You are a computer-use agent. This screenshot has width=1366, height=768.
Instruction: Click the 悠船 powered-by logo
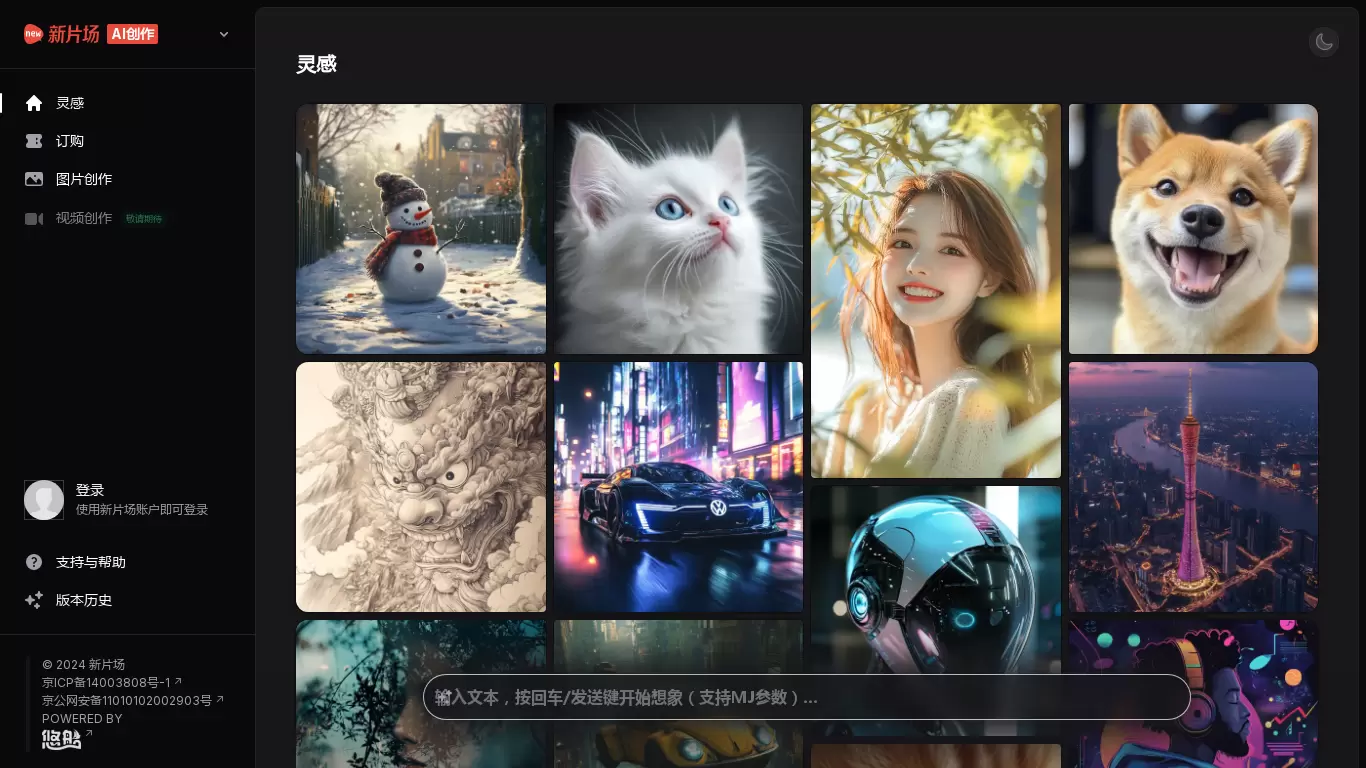(62, 739)
